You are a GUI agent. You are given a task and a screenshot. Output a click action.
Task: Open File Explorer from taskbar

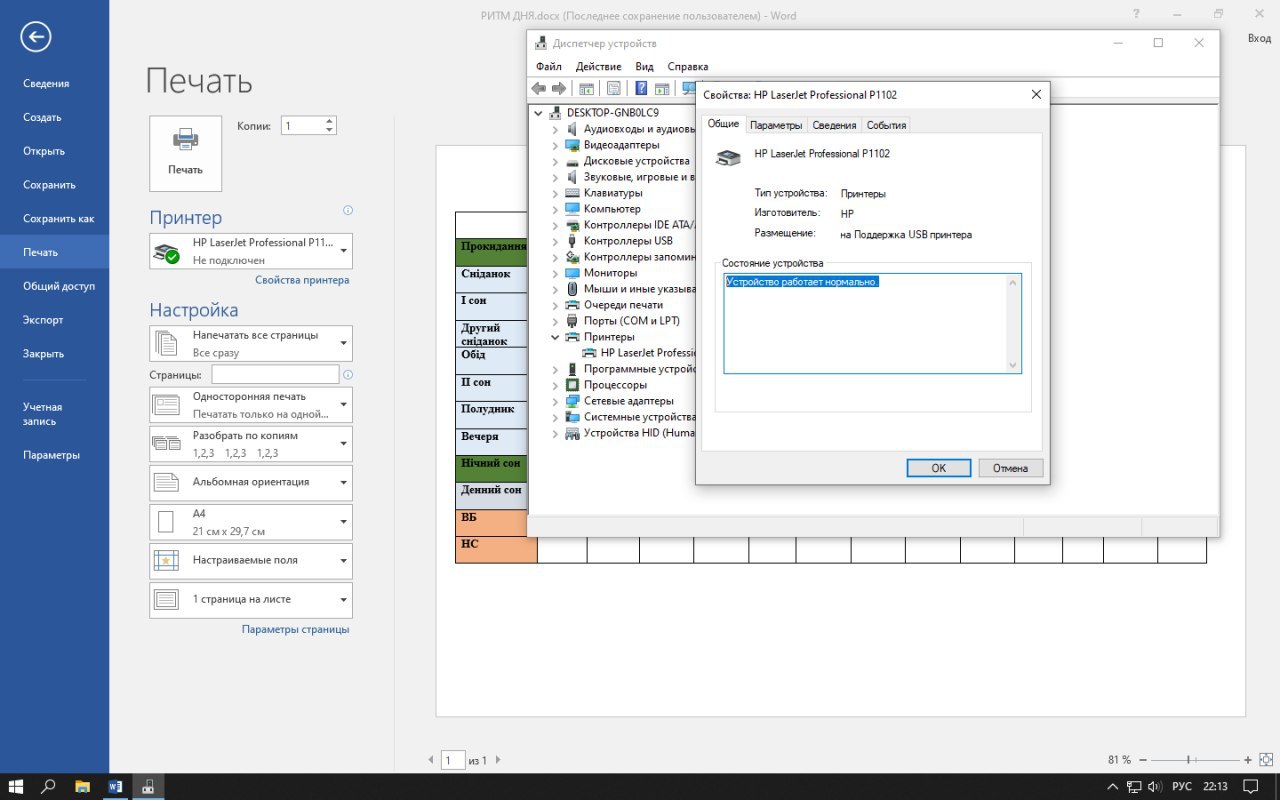[82, 786]
